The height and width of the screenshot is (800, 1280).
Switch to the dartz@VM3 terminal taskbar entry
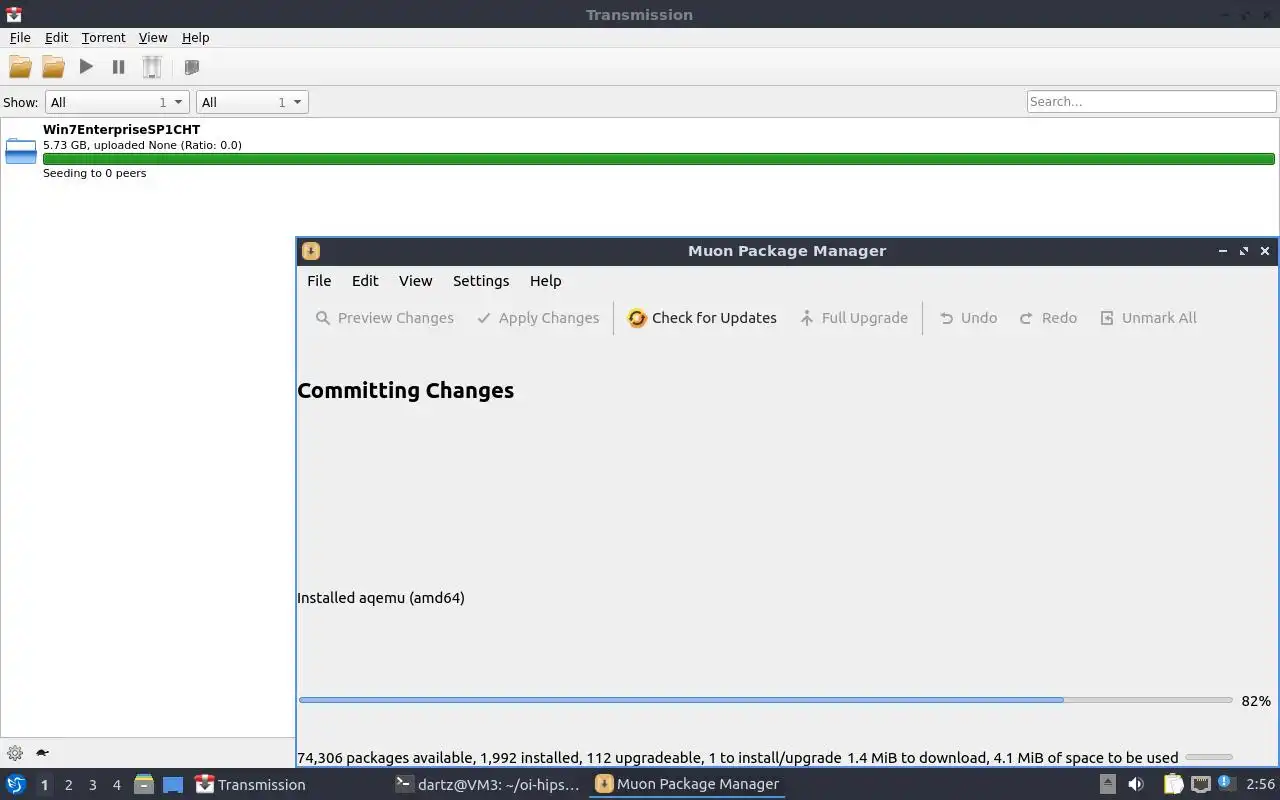[488, 785]
